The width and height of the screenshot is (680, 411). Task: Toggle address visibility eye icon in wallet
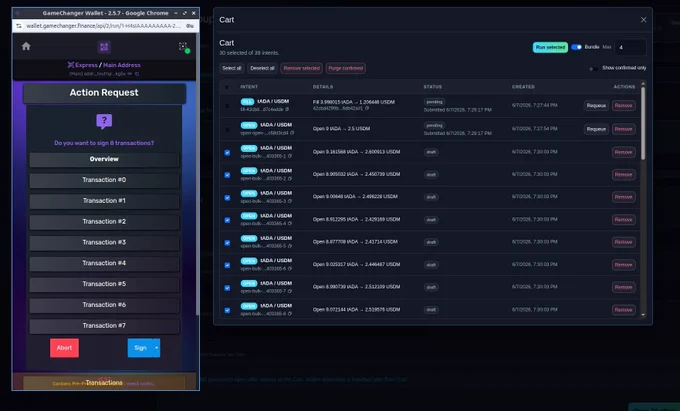point(130,74)
